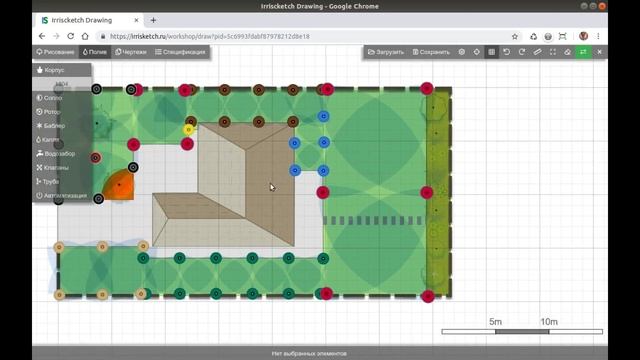This screenshot has height=360, width=640.
Task: Click the recycle-style extension icon
Action: pos(533,36)
